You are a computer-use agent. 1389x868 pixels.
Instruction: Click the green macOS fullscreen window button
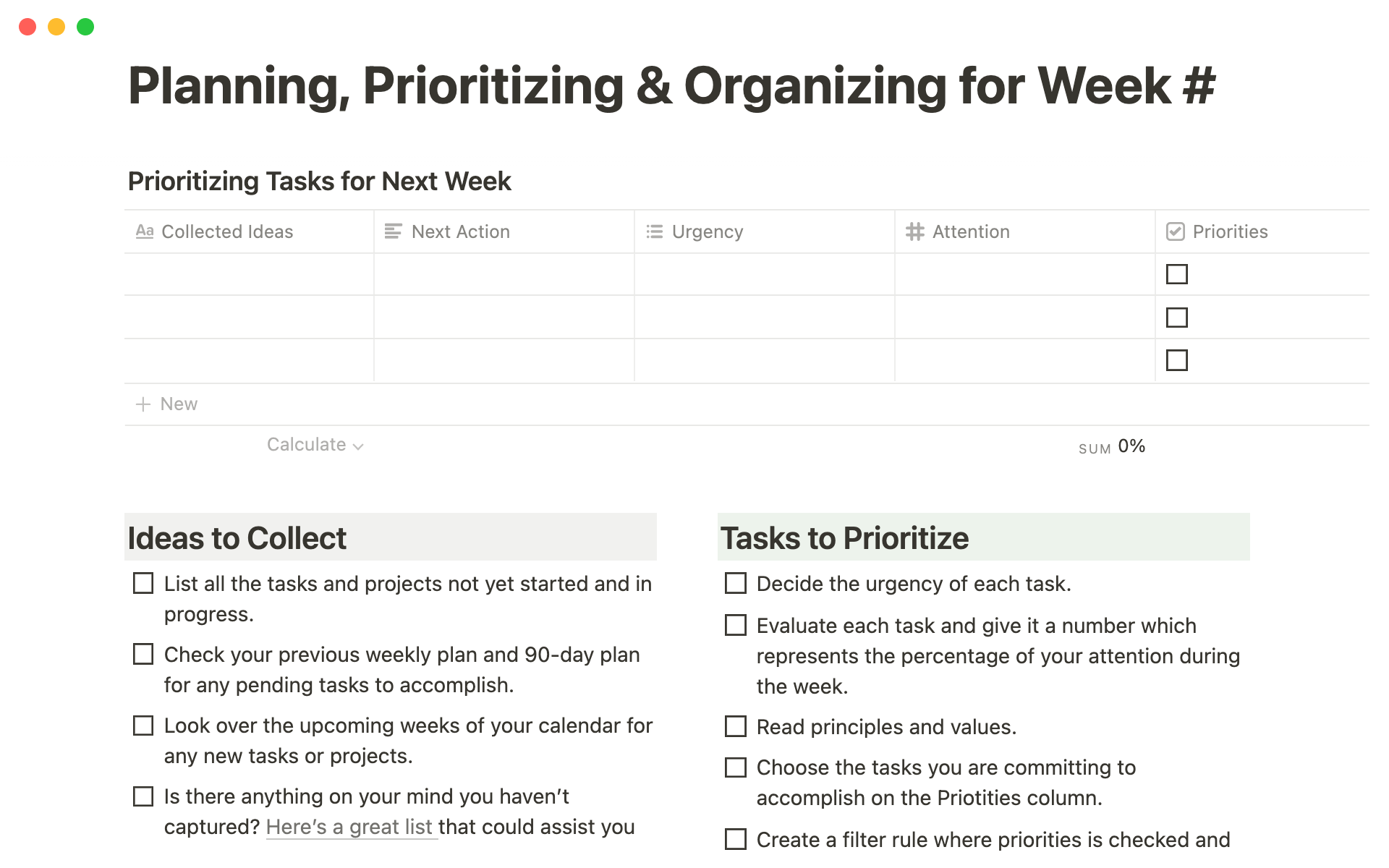[85, 27]
